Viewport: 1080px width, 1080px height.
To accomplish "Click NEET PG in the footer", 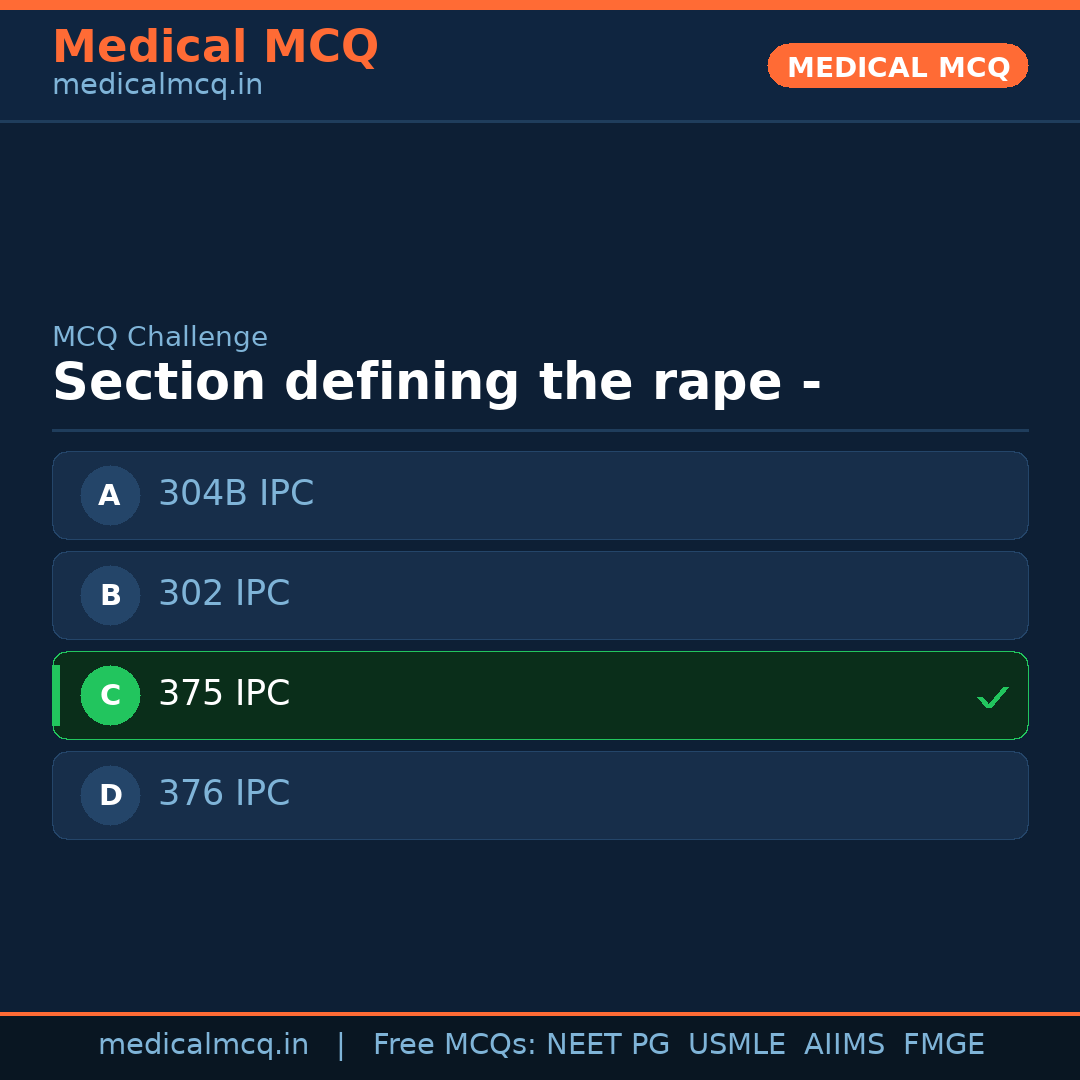I will pos(607,1044).
